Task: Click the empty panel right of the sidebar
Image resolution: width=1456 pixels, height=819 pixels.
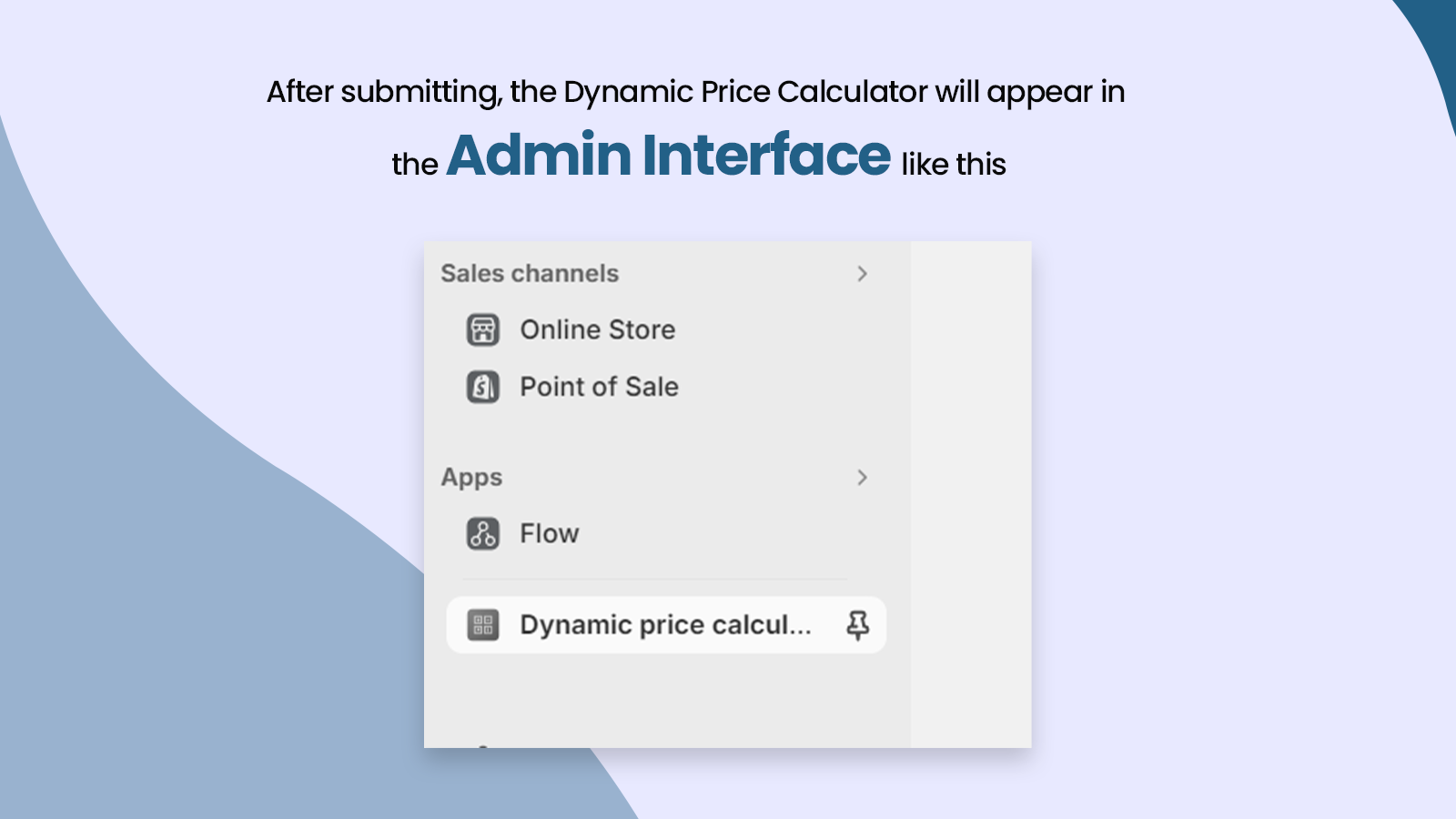Action: coord(970,491)
